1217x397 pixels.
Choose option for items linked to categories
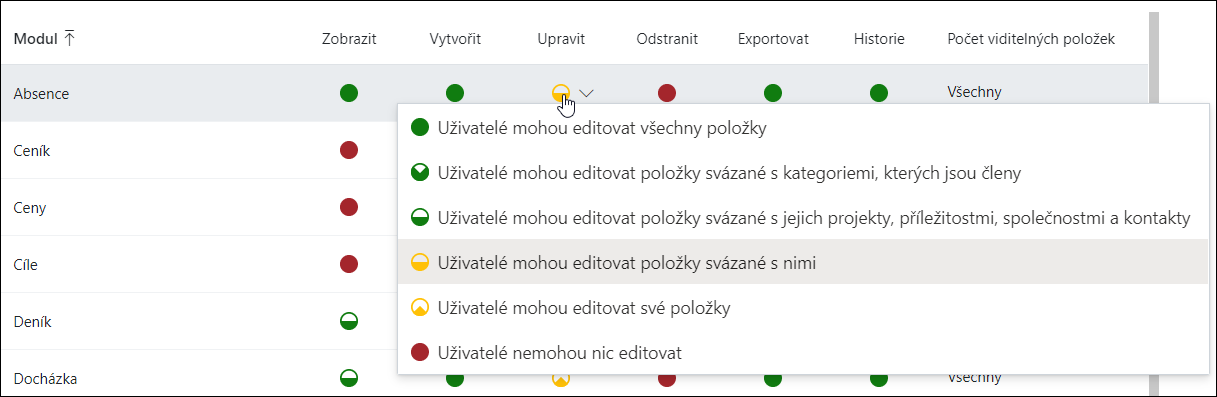click(797, 172)
